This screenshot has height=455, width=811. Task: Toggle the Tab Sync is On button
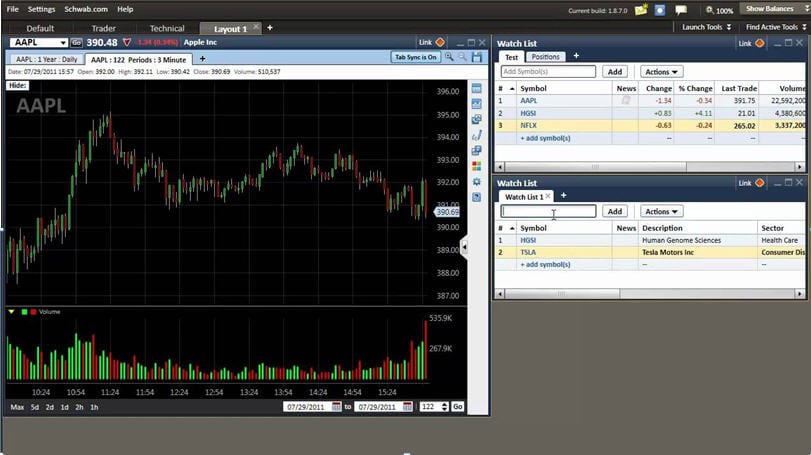[x=415, y=57]
